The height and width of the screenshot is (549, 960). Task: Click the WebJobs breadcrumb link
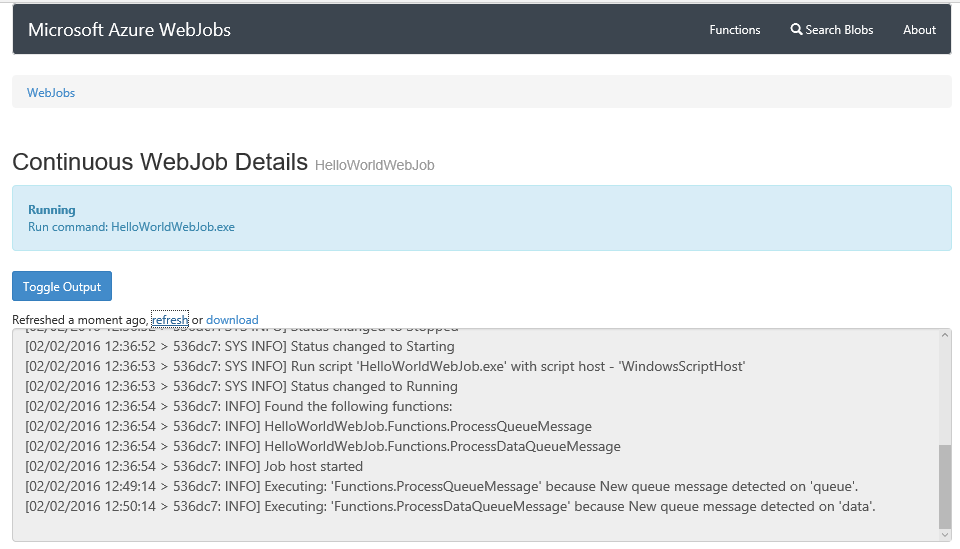[x=51, y=93]
